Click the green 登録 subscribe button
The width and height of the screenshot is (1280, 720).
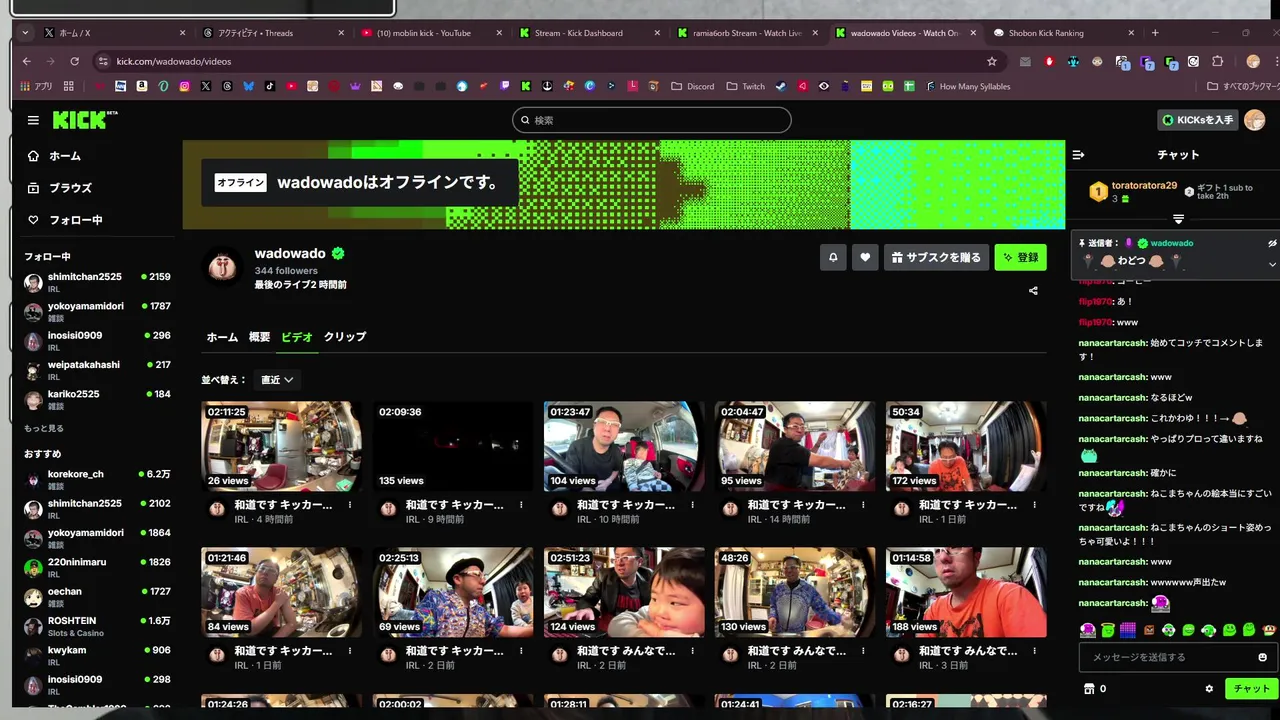pos(1020,257)
